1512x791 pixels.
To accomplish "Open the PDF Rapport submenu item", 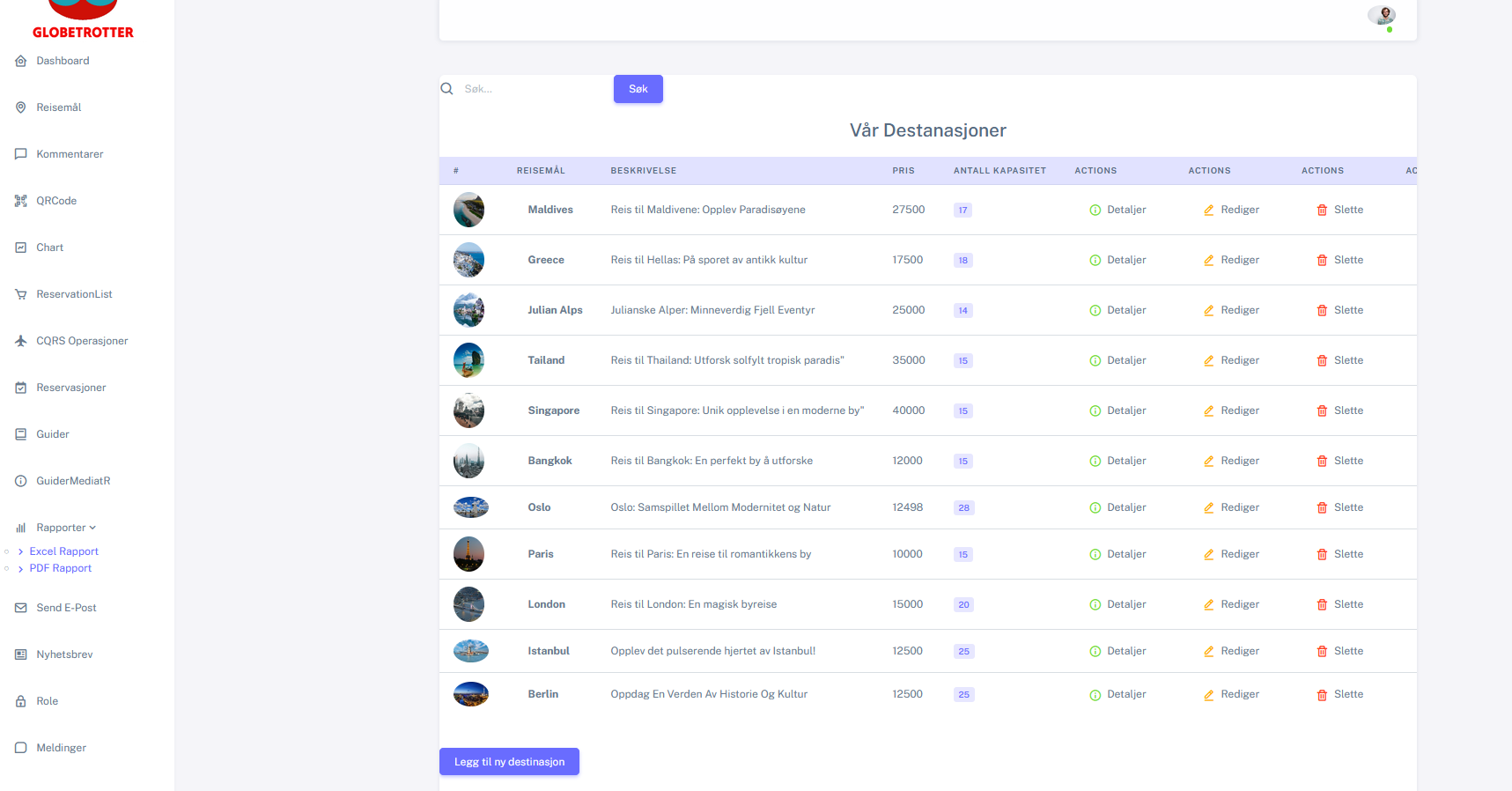I will tap(60, 568).
